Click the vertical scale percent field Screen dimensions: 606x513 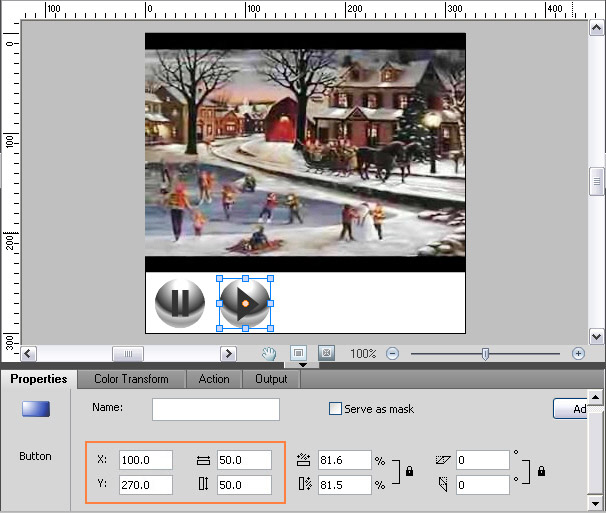pyautogui.click(x=345, y=485)
